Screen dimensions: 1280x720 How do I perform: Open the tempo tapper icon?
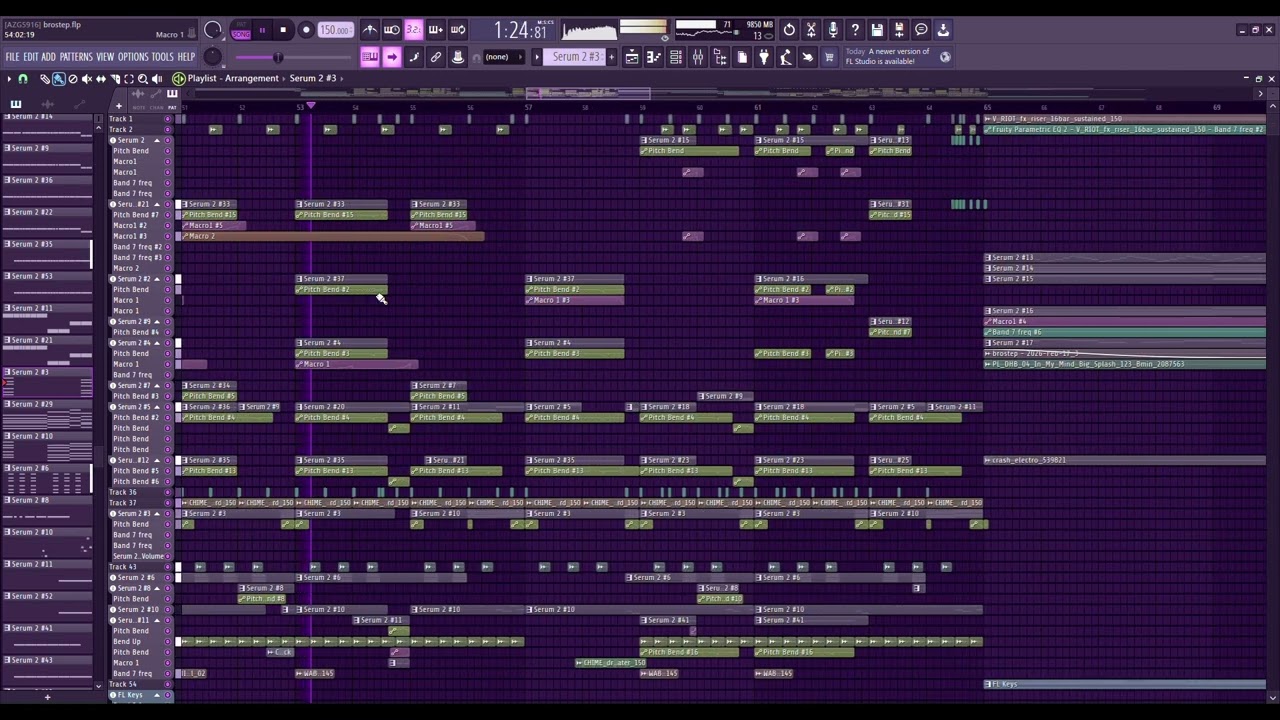[x=785, y=57]
